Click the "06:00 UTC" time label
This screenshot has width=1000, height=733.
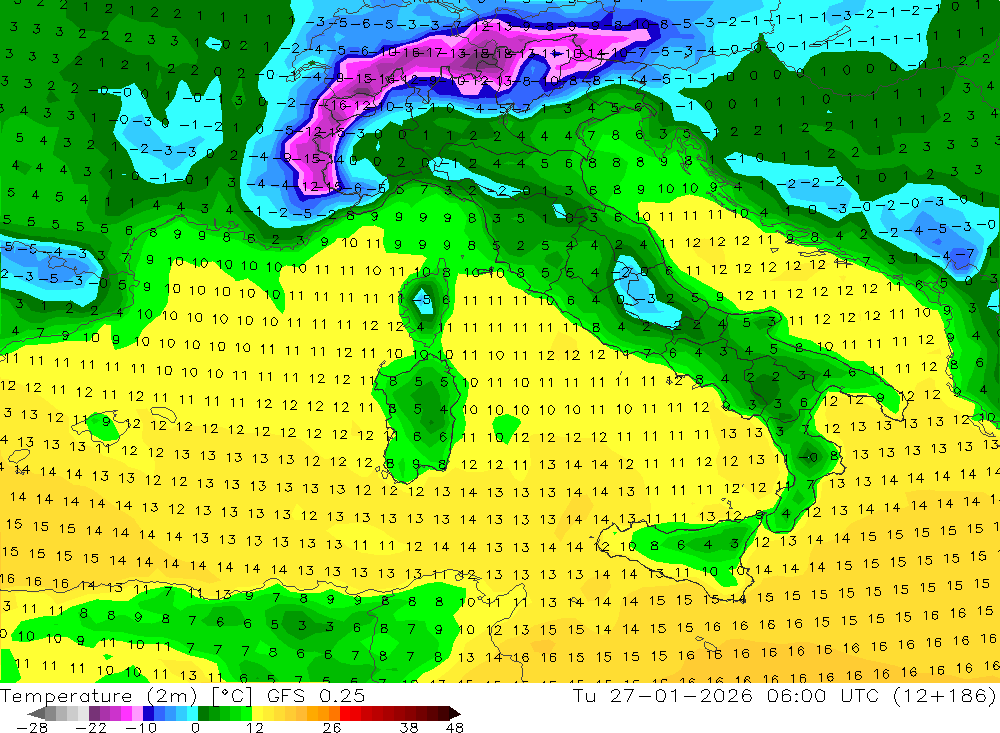click(x=821, y=695)
